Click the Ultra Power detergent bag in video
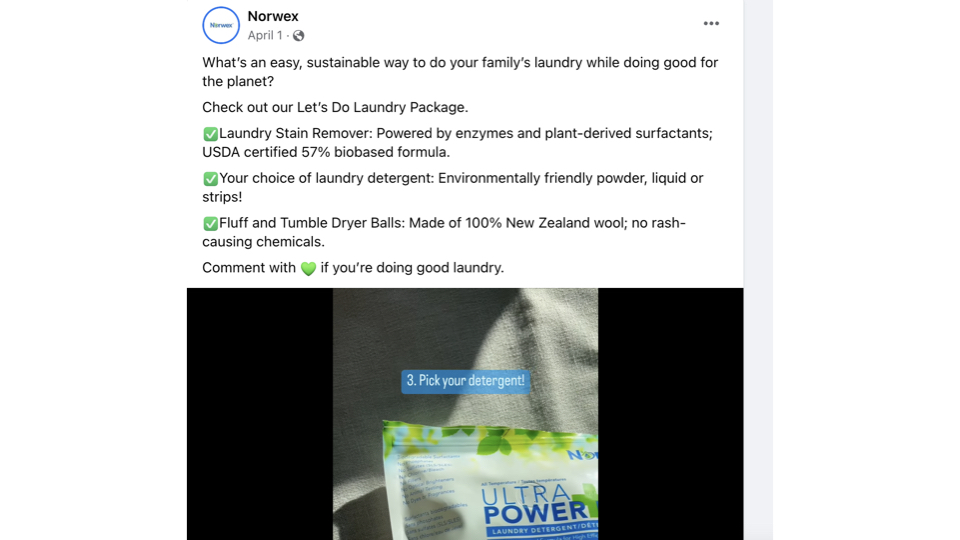This screenshot has height=540, width=960. (x=490, y=480)
